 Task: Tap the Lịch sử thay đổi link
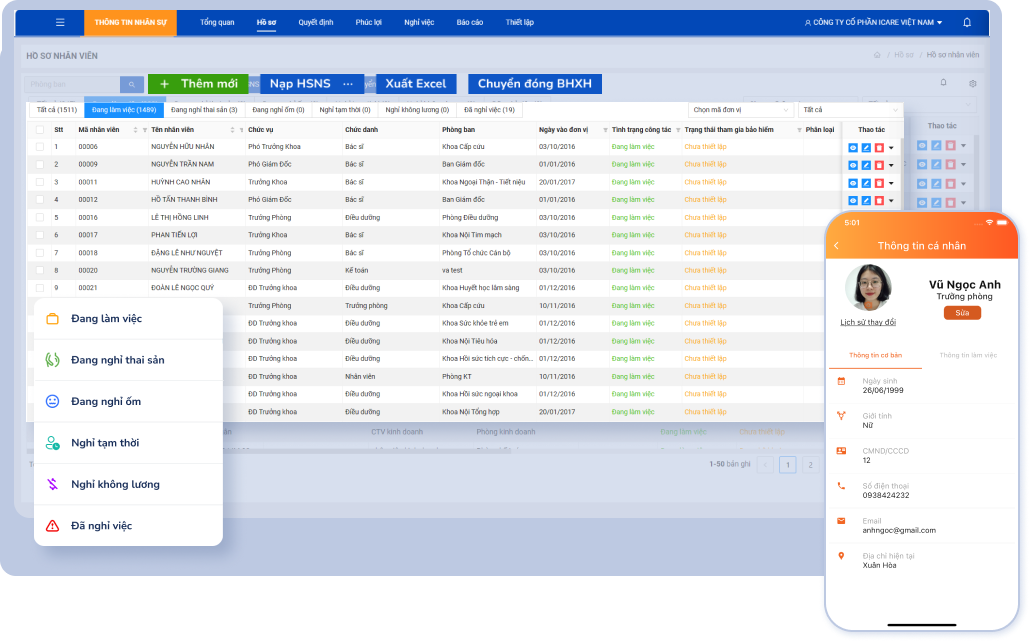pos(868,322)
